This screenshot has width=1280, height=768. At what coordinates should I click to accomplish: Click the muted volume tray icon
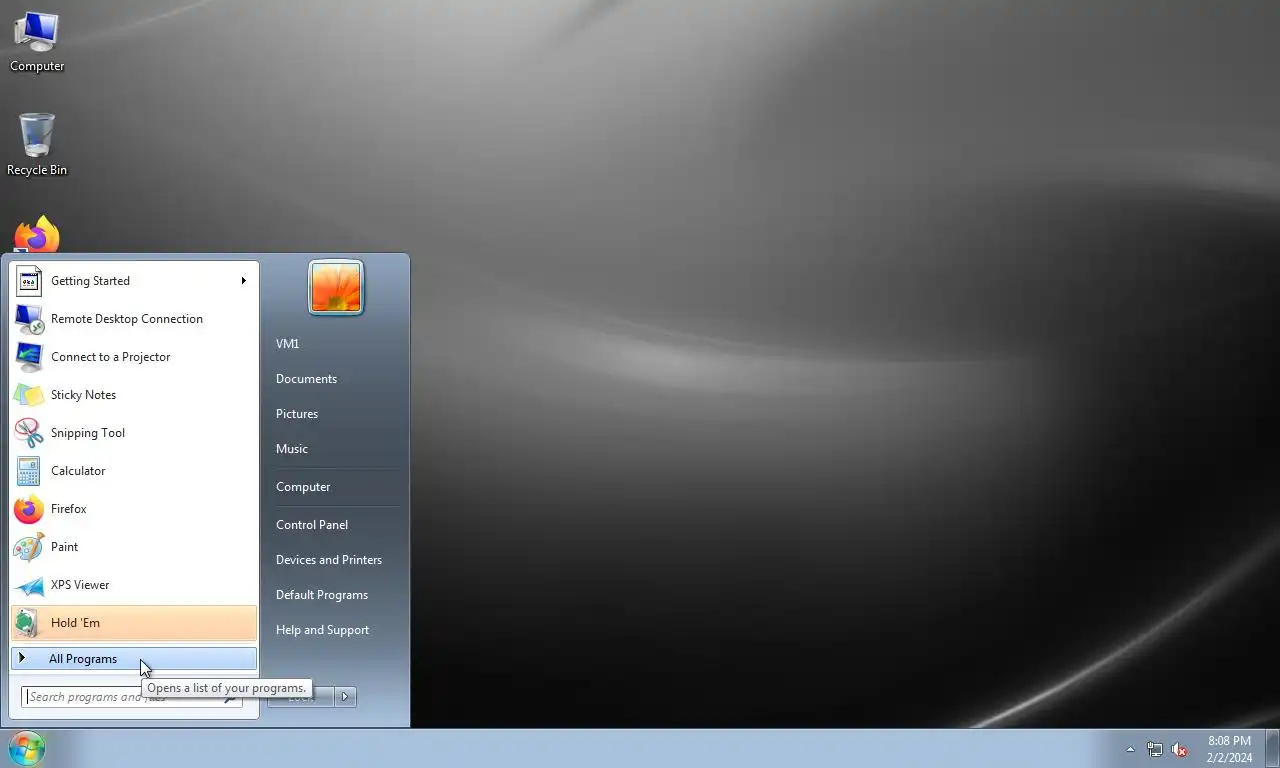pos(1180,749)
